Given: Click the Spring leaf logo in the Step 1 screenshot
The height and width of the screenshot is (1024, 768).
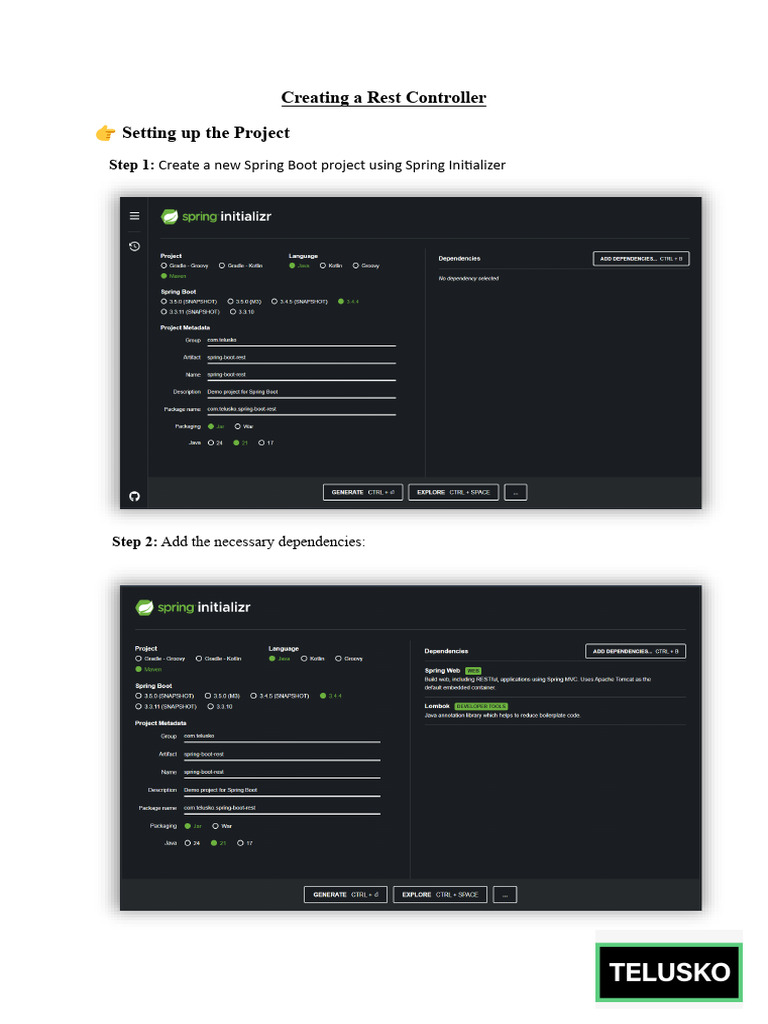Looking at the screenshot, I should pyautogui.click(x=170, y=216).
